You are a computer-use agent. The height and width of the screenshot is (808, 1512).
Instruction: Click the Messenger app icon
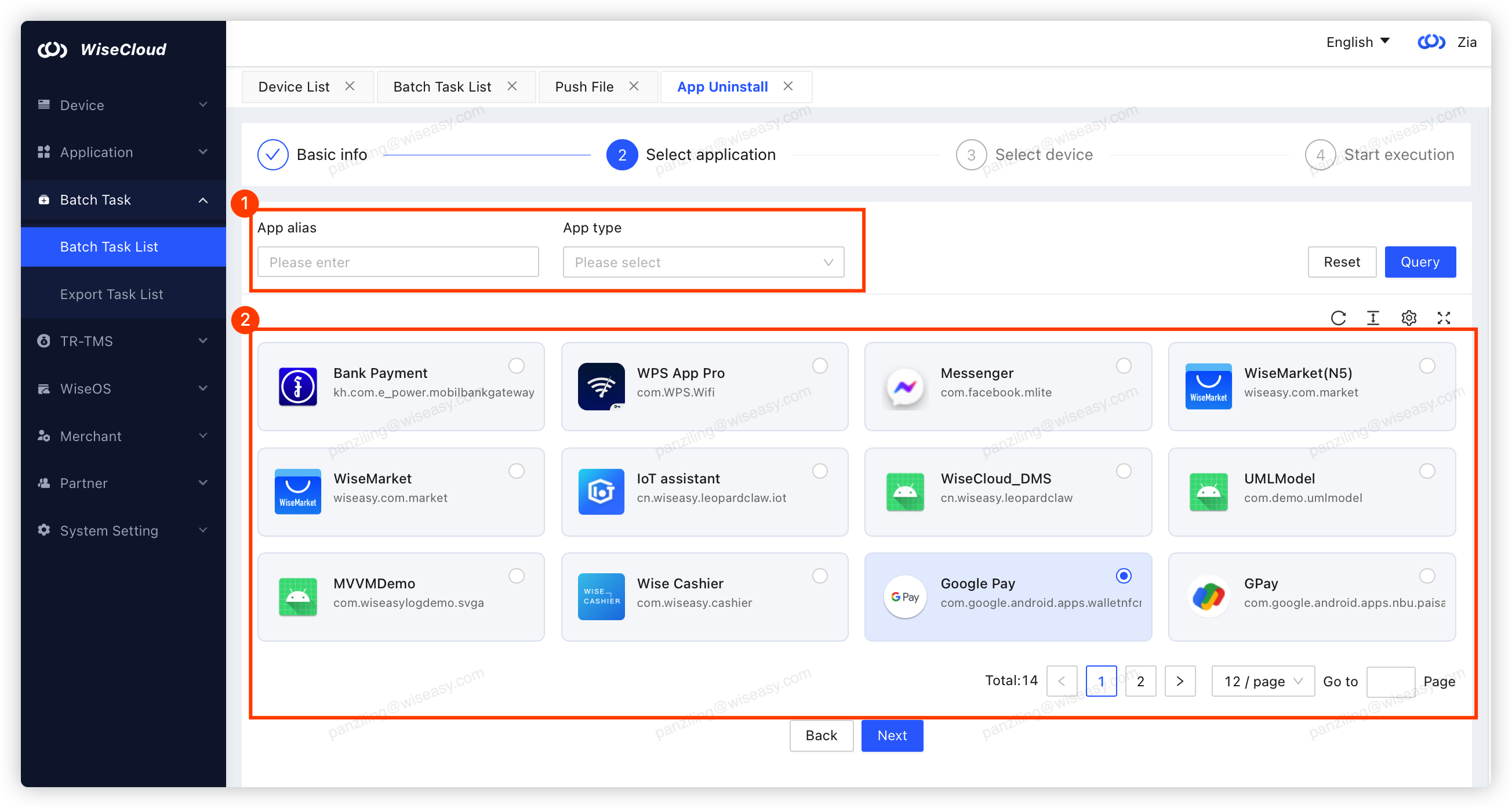click(904, 387)
